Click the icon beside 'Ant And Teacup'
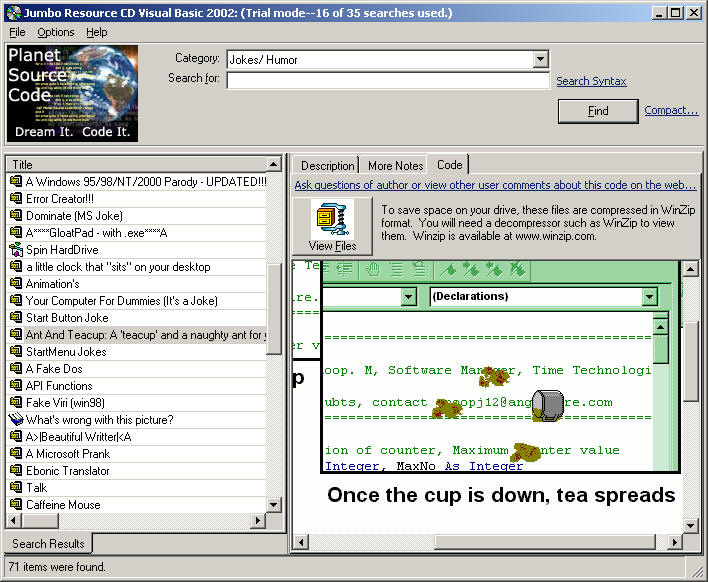The width and height of the screenshot is (708, 582). [16, 335]
